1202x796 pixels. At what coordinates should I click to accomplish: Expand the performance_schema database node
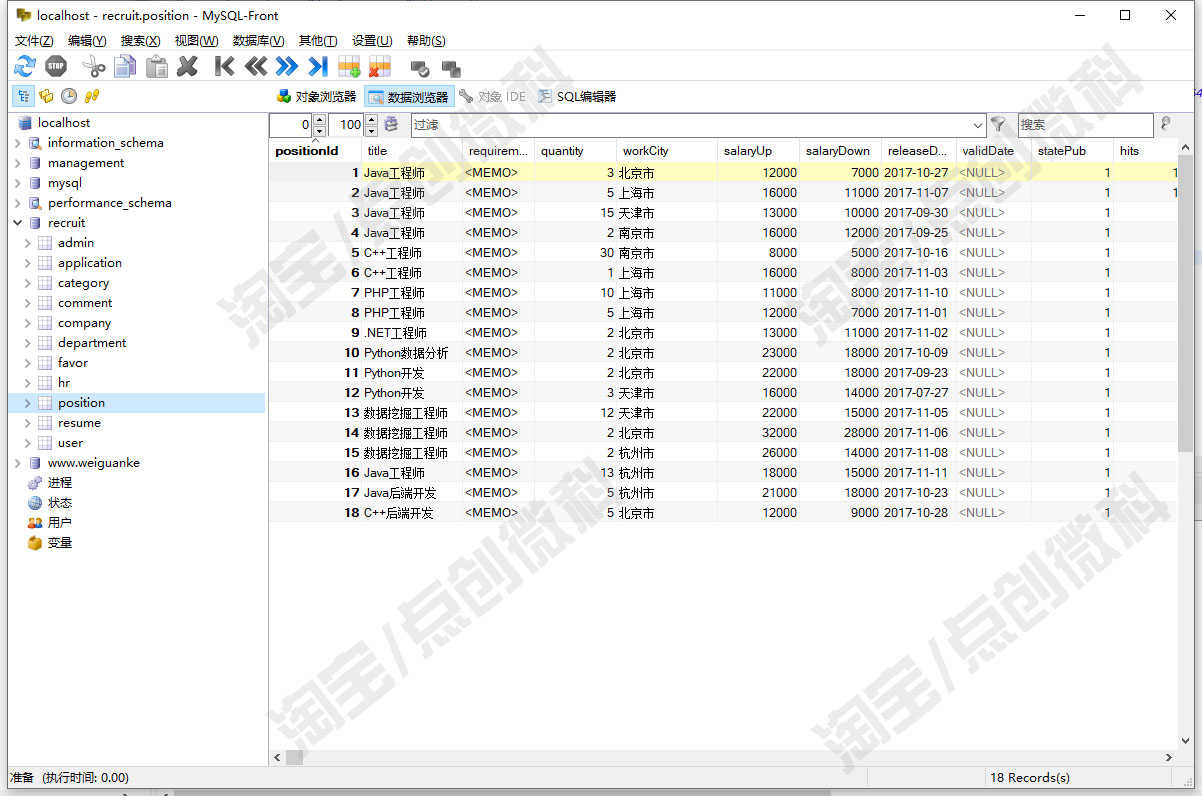tap(18, 203)
